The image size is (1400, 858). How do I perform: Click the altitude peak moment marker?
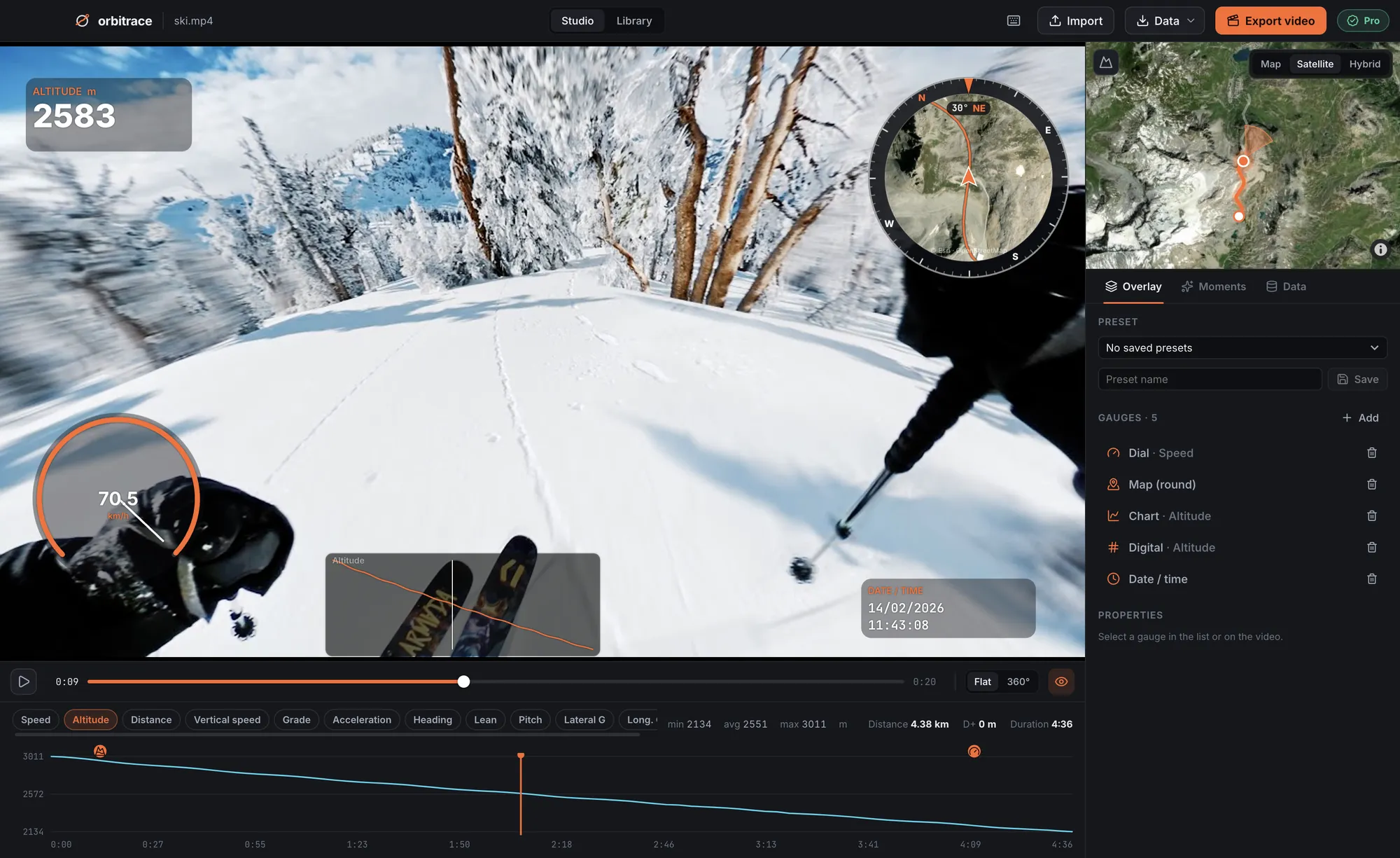pos(100,751)
